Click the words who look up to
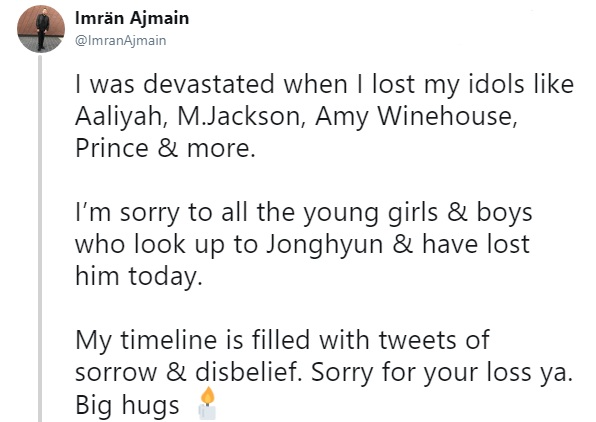Viewport: 596px width, 422px height. tap(166, 245)
